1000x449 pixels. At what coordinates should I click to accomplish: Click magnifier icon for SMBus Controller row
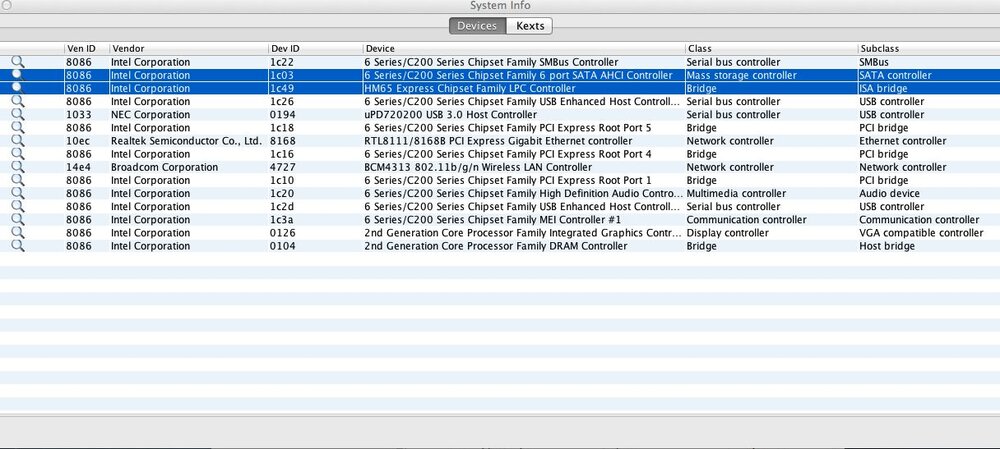[x=17, y=62]
